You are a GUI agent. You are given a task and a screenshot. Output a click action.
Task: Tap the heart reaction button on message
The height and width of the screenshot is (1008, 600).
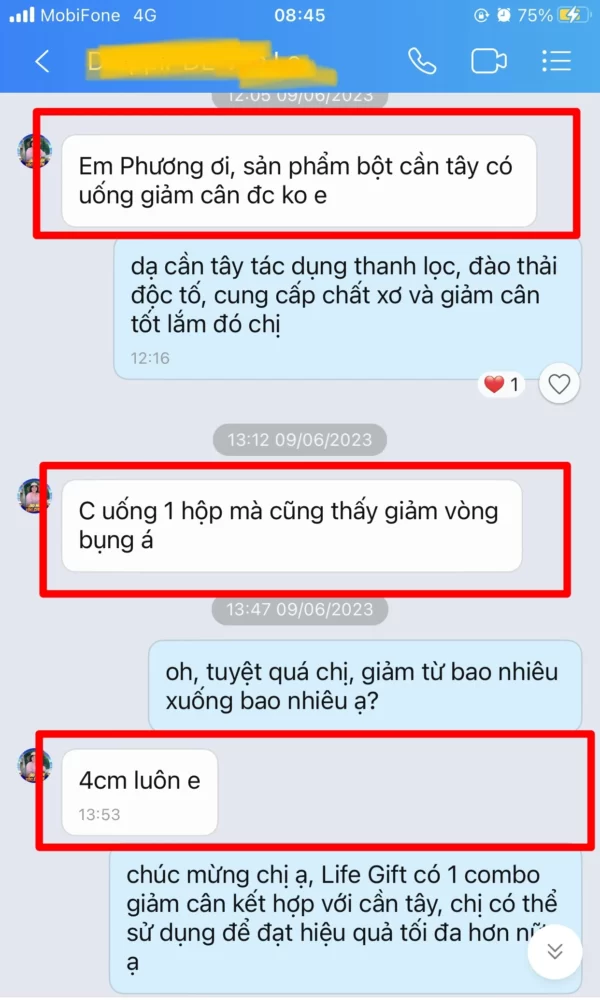tap(559, 384)
